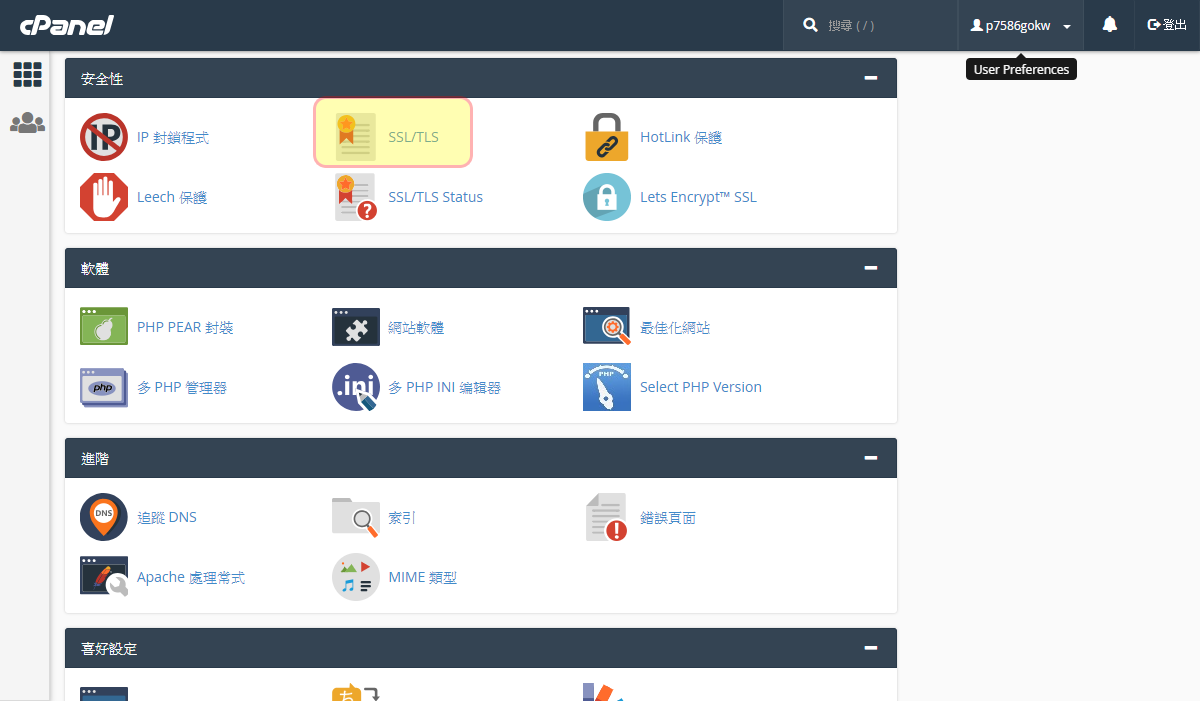Screen dimensions: 1200x701
Task: Open the MIME 類型 text link
Action: coord(423,578)
